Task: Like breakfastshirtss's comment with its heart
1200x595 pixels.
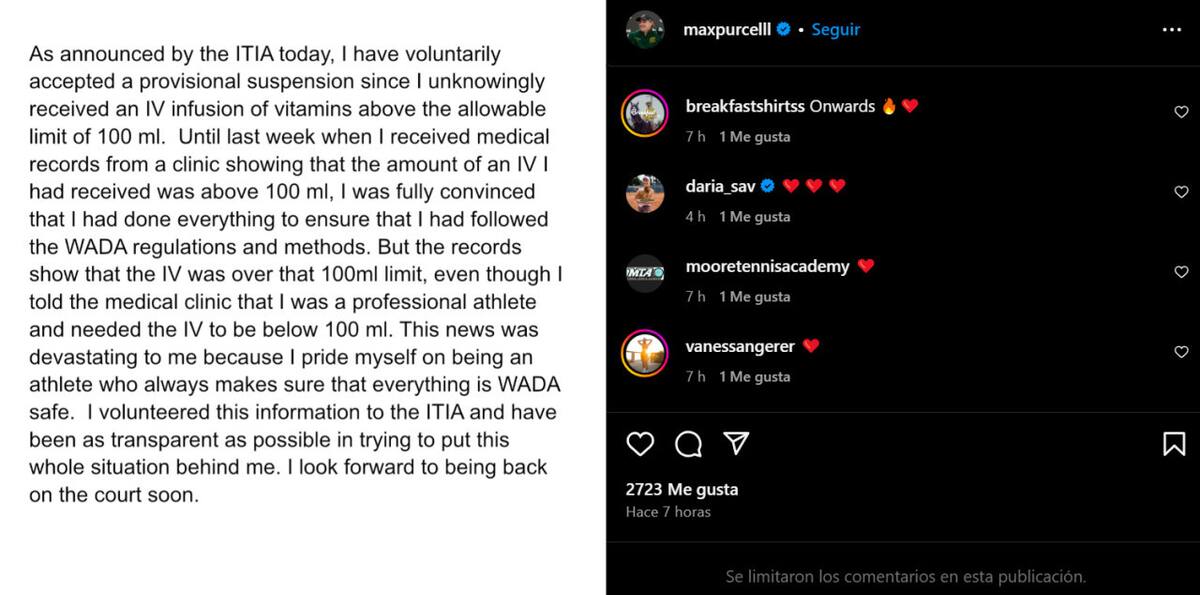Action: tap(1180, 113)
